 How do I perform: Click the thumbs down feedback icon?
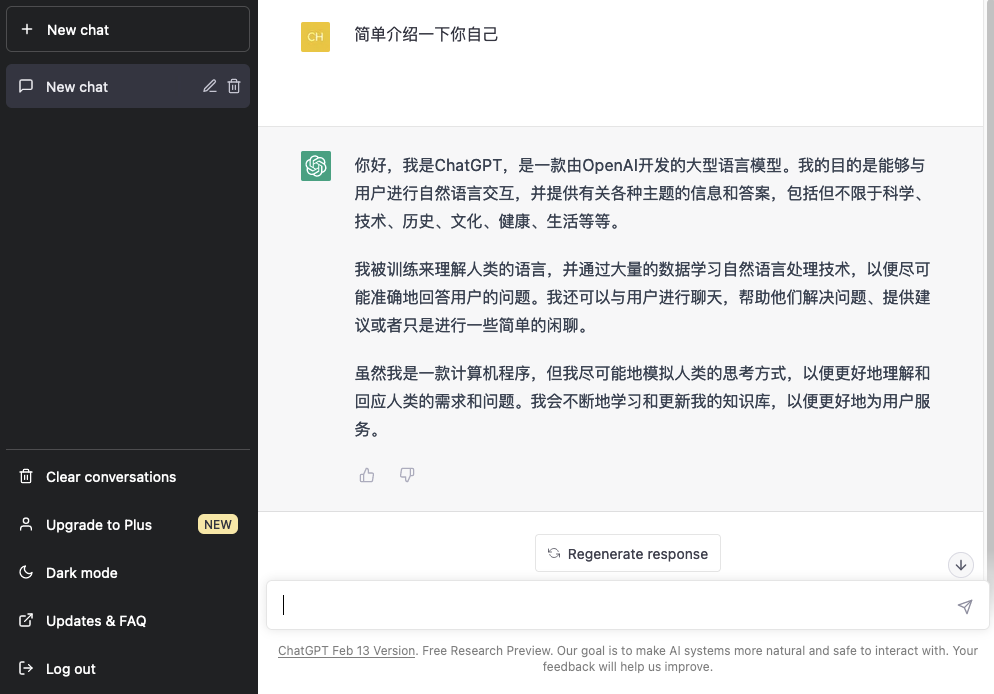(x=407, y=475)
